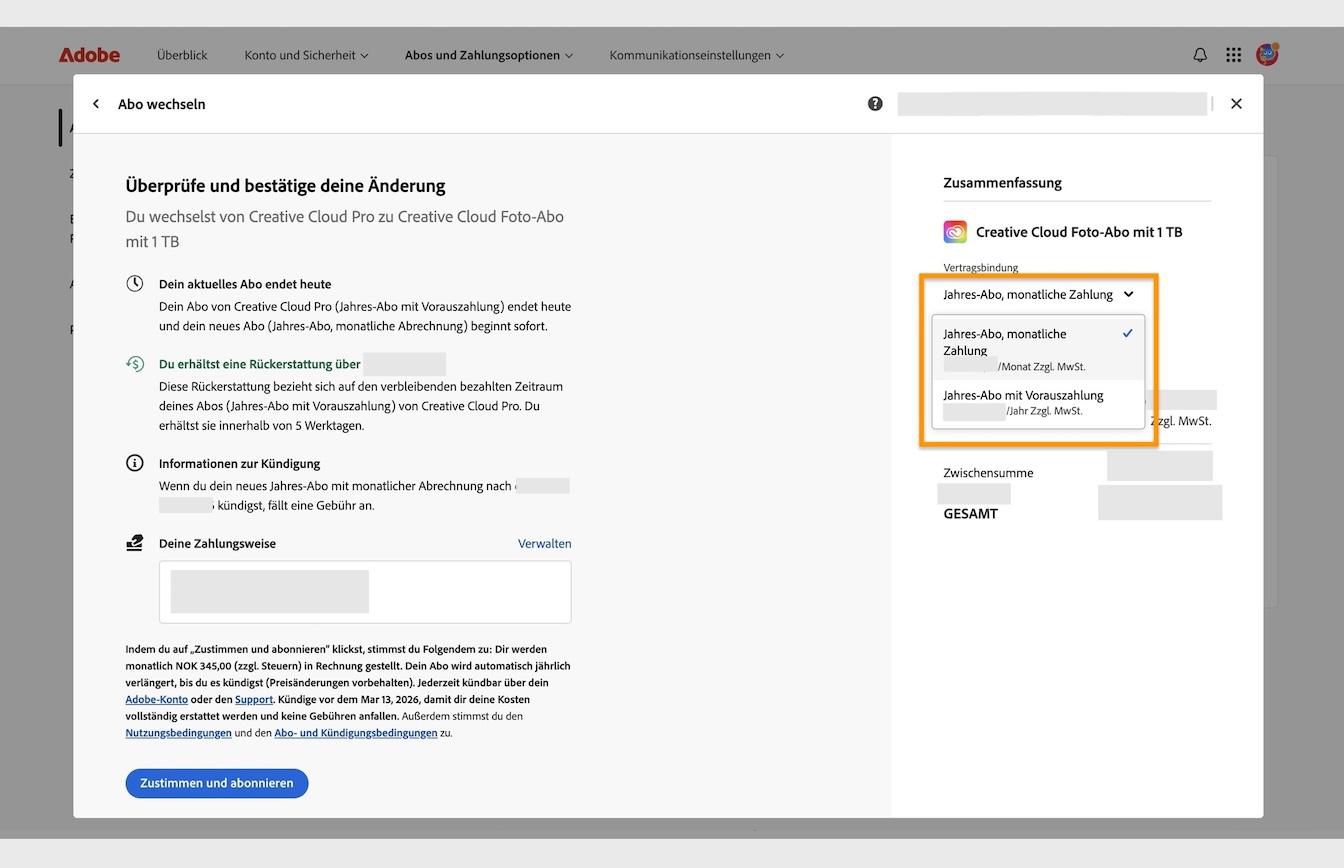The image size is (1344, 868).
Task: Expand the Konto und Sicherheit menu
Action: pyautogui.click(x=305, y=55)
